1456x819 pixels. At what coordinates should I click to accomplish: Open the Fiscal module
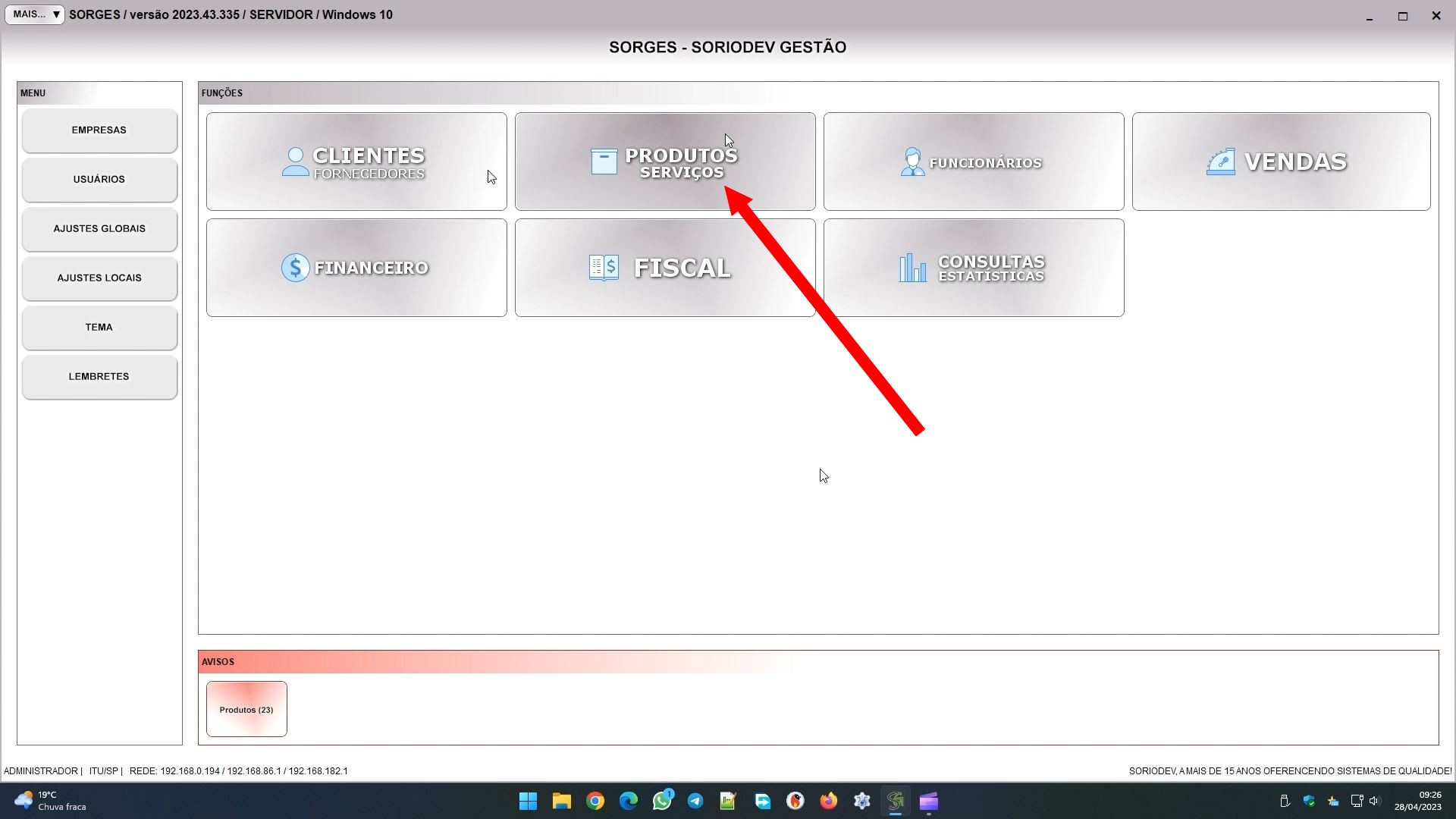pos(665,268)
